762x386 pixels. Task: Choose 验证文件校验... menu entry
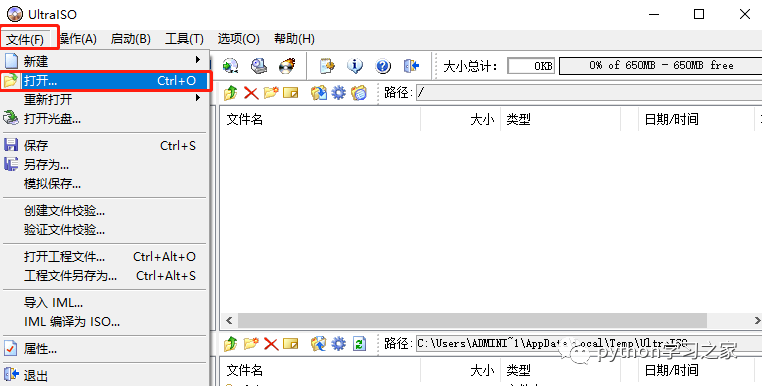104,229
